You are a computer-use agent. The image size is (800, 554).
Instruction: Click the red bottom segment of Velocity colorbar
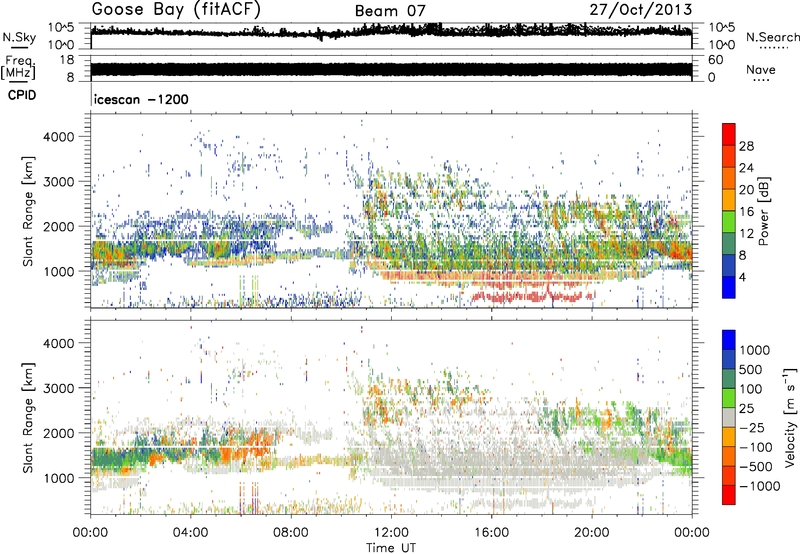729,494
